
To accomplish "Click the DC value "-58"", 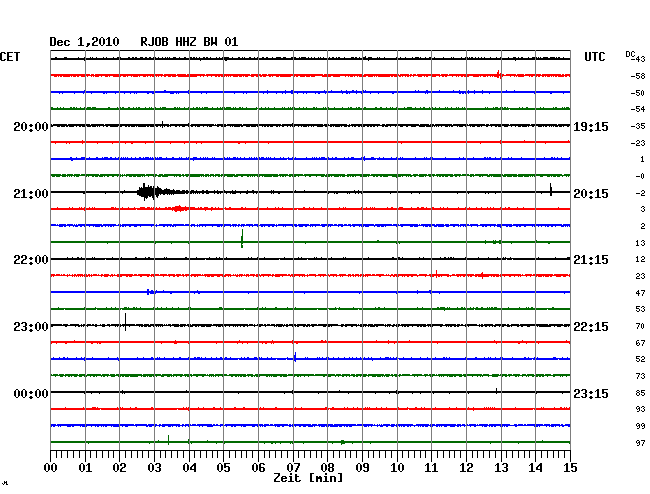I will 638,76.
